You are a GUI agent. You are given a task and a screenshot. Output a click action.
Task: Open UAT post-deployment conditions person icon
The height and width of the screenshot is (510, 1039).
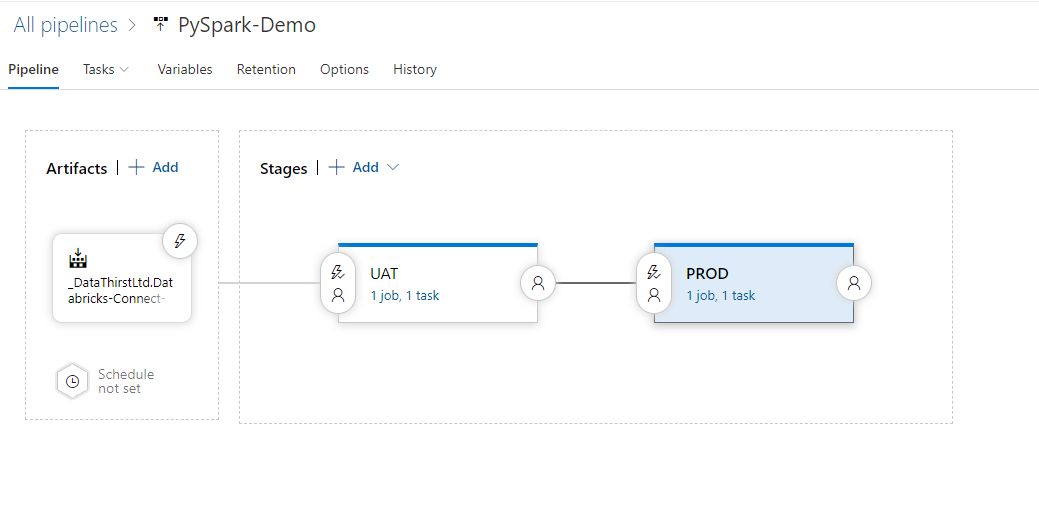tap(538, 283)
